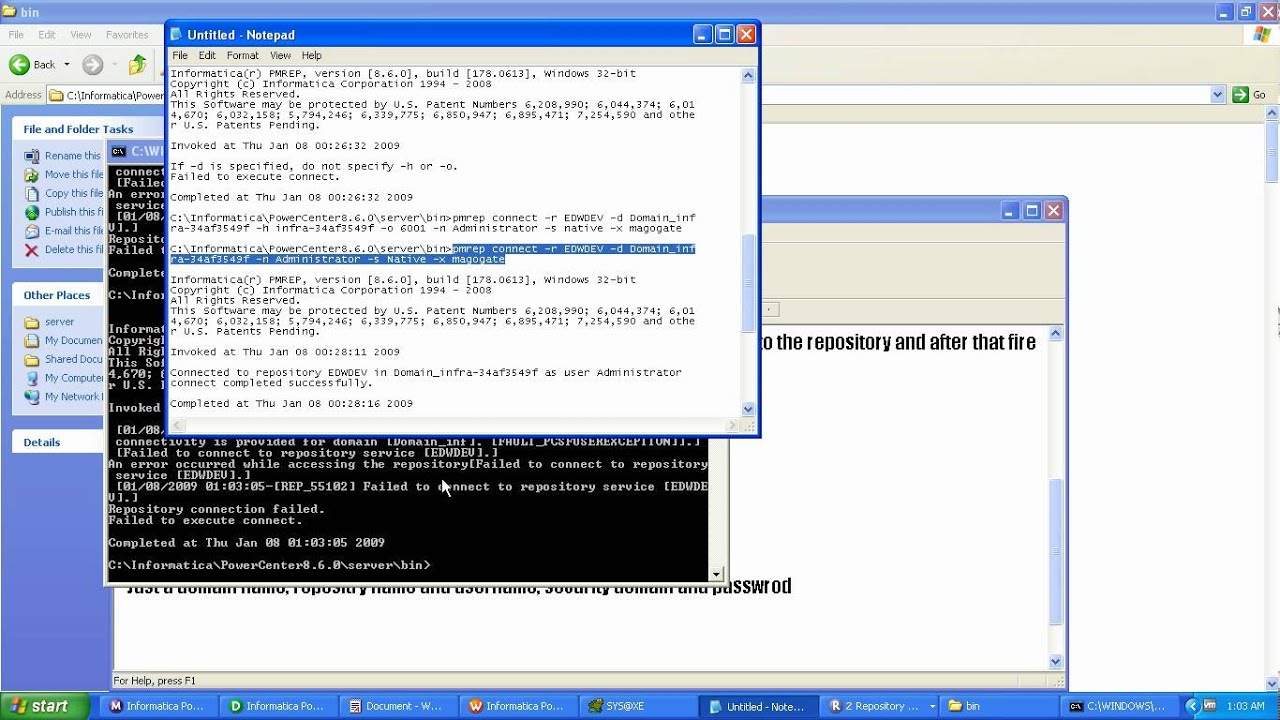Open My Network Places link
The width and height of the screenshot is (1280, 720).
[x=73, y=397]
